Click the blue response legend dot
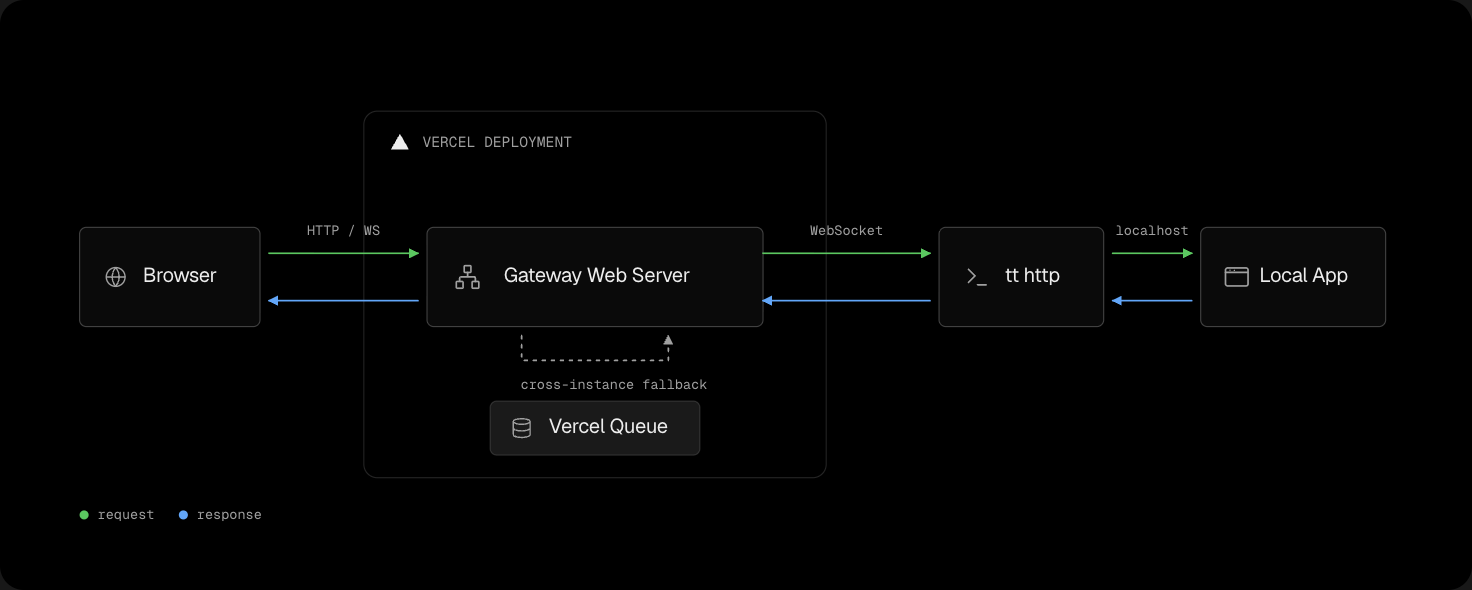 [x=183, y=515]
